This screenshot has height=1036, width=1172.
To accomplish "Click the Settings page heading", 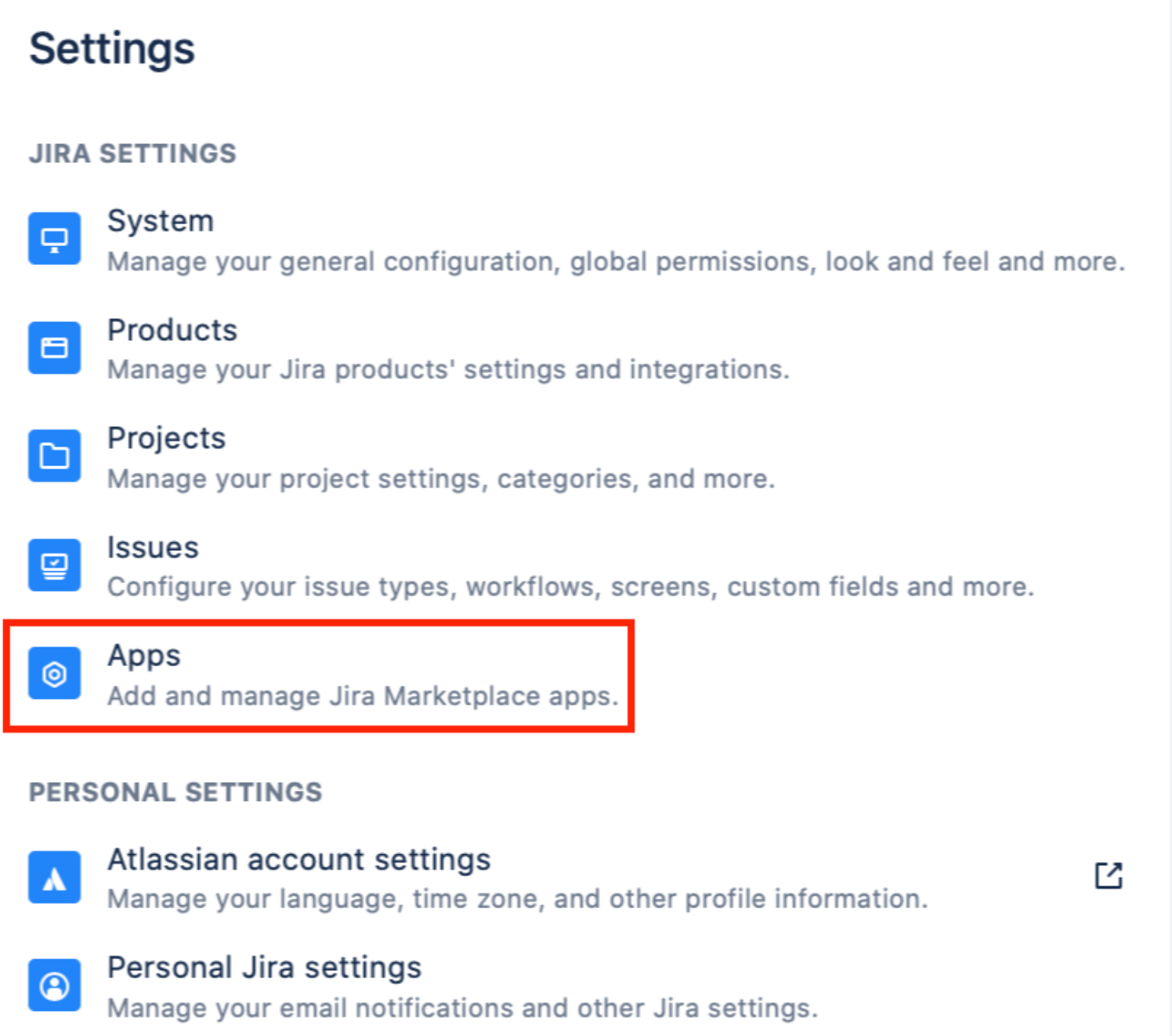I will 112,49.
